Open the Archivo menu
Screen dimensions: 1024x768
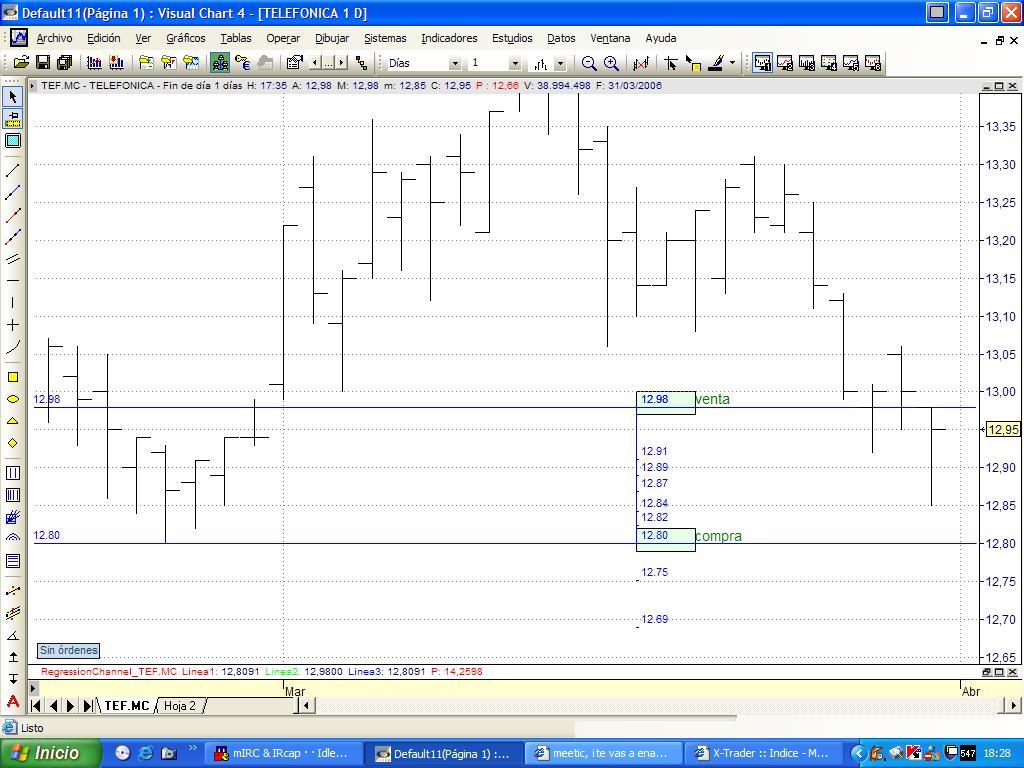[54, 38]
